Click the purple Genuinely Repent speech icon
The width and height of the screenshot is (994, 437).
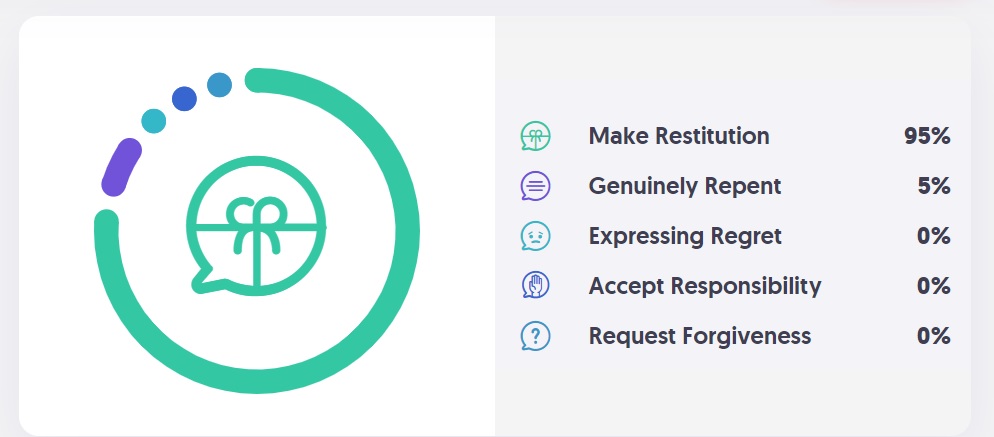click(x=536, y=186)
